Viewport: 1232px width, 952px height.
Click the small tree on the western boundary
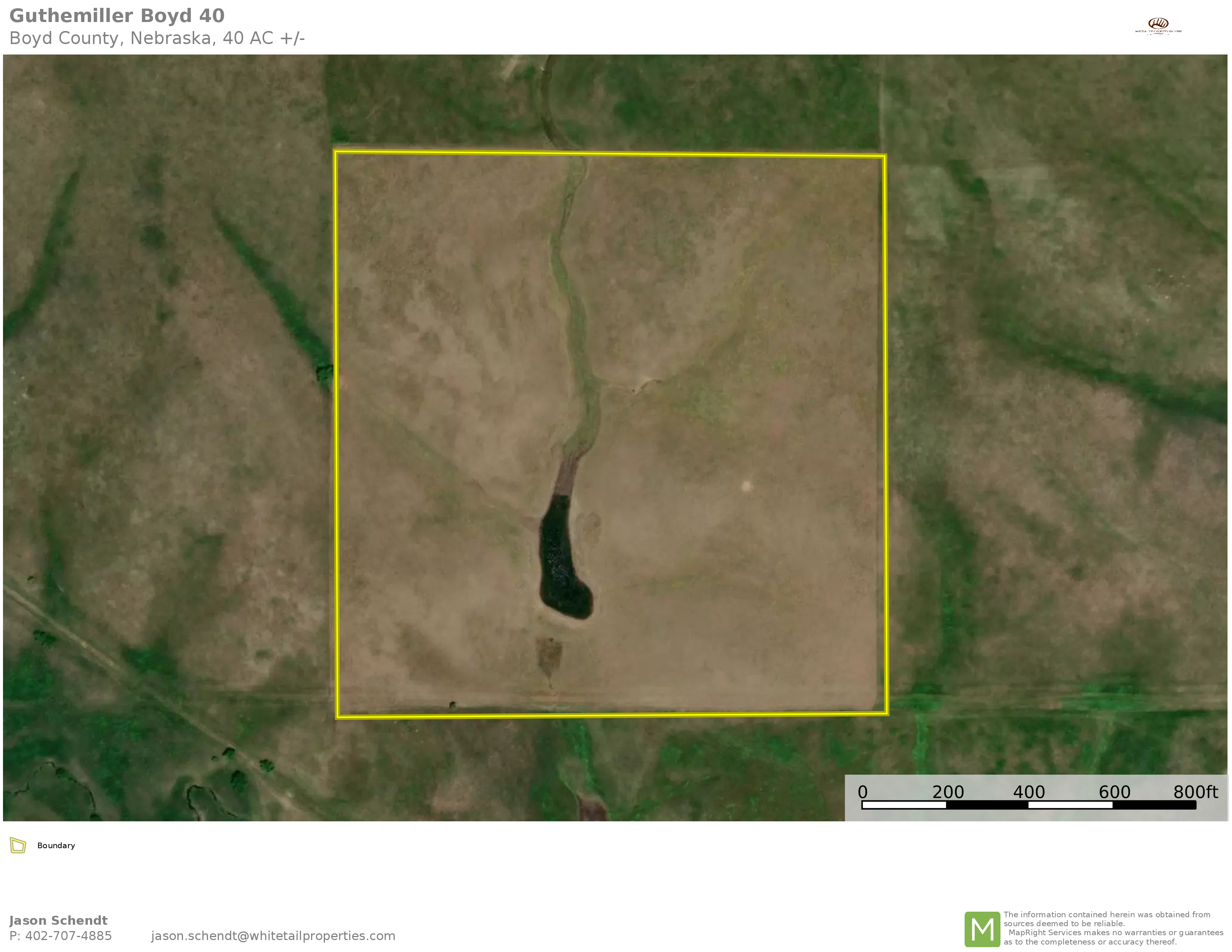click(325, 373)
